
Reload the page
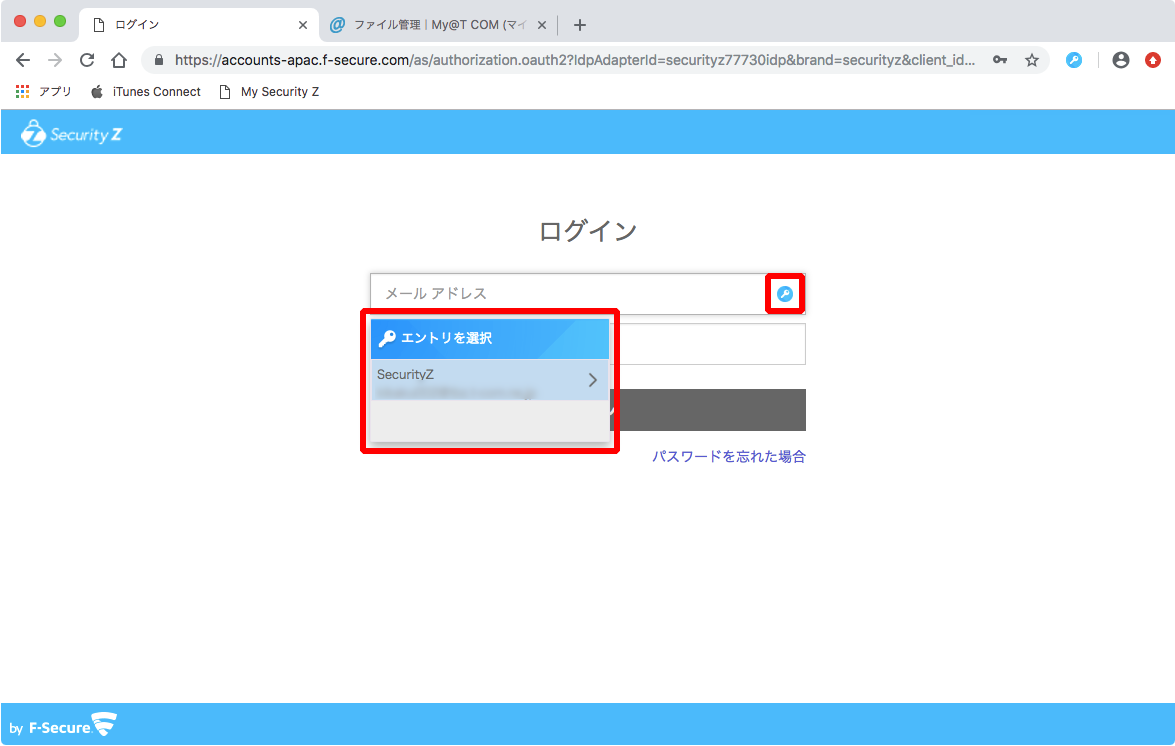coord(87,60)
